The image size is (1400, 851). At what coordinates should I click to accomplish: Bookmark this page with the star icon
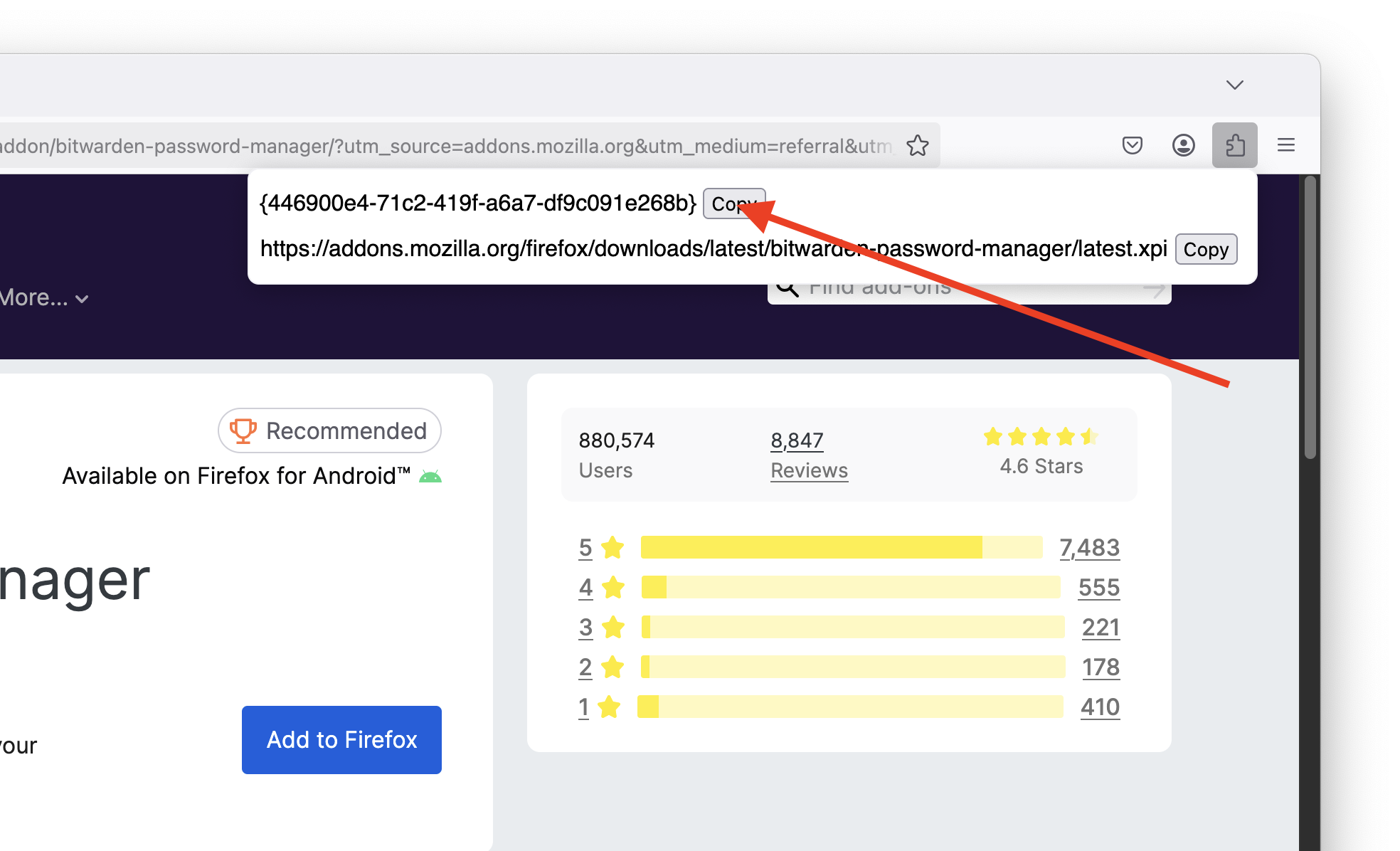918,145
